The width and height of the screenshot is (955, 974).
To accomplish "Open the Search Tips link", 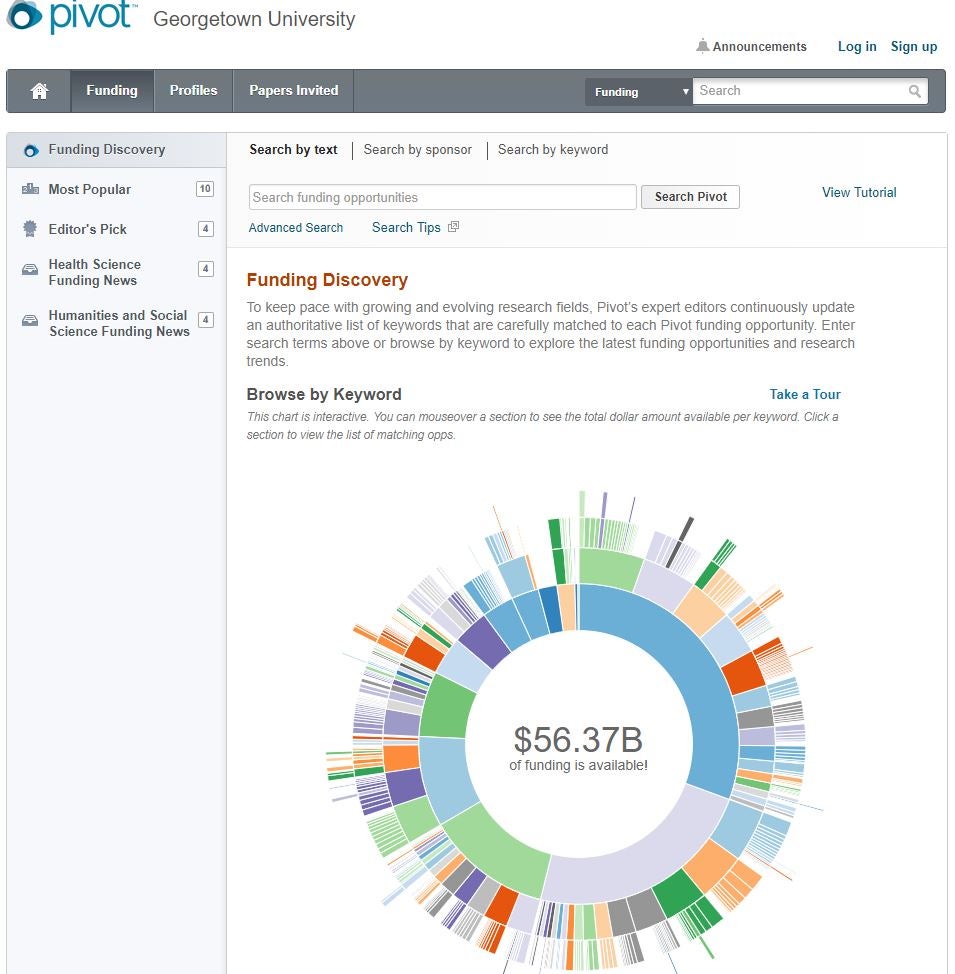I will (x=406, y=227).
